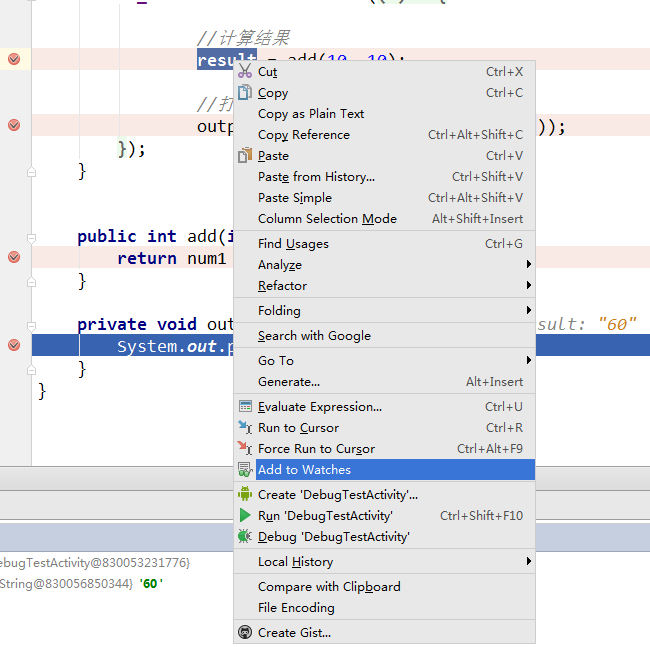Select Create Gist... entry
This screenshot has height=647, width=650.
[384, 632]
